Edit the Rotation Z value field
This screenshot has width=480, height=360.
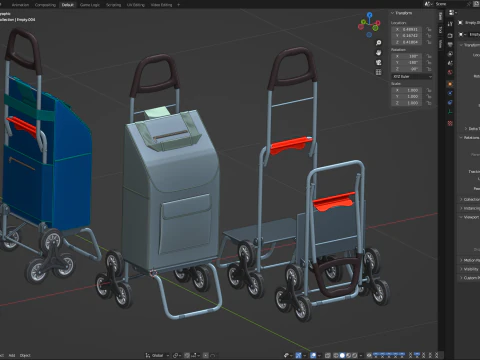click(x=407, y=69)
